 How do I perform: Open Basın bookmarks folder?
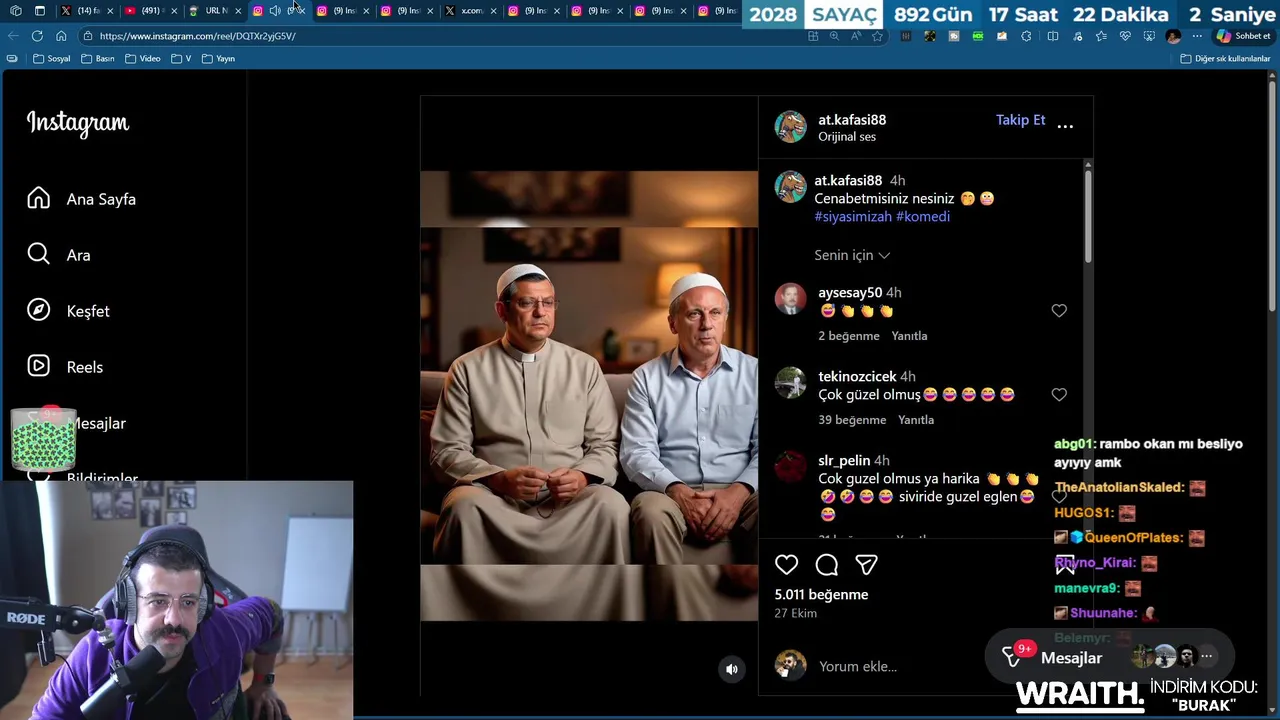(x=98, y=59)
